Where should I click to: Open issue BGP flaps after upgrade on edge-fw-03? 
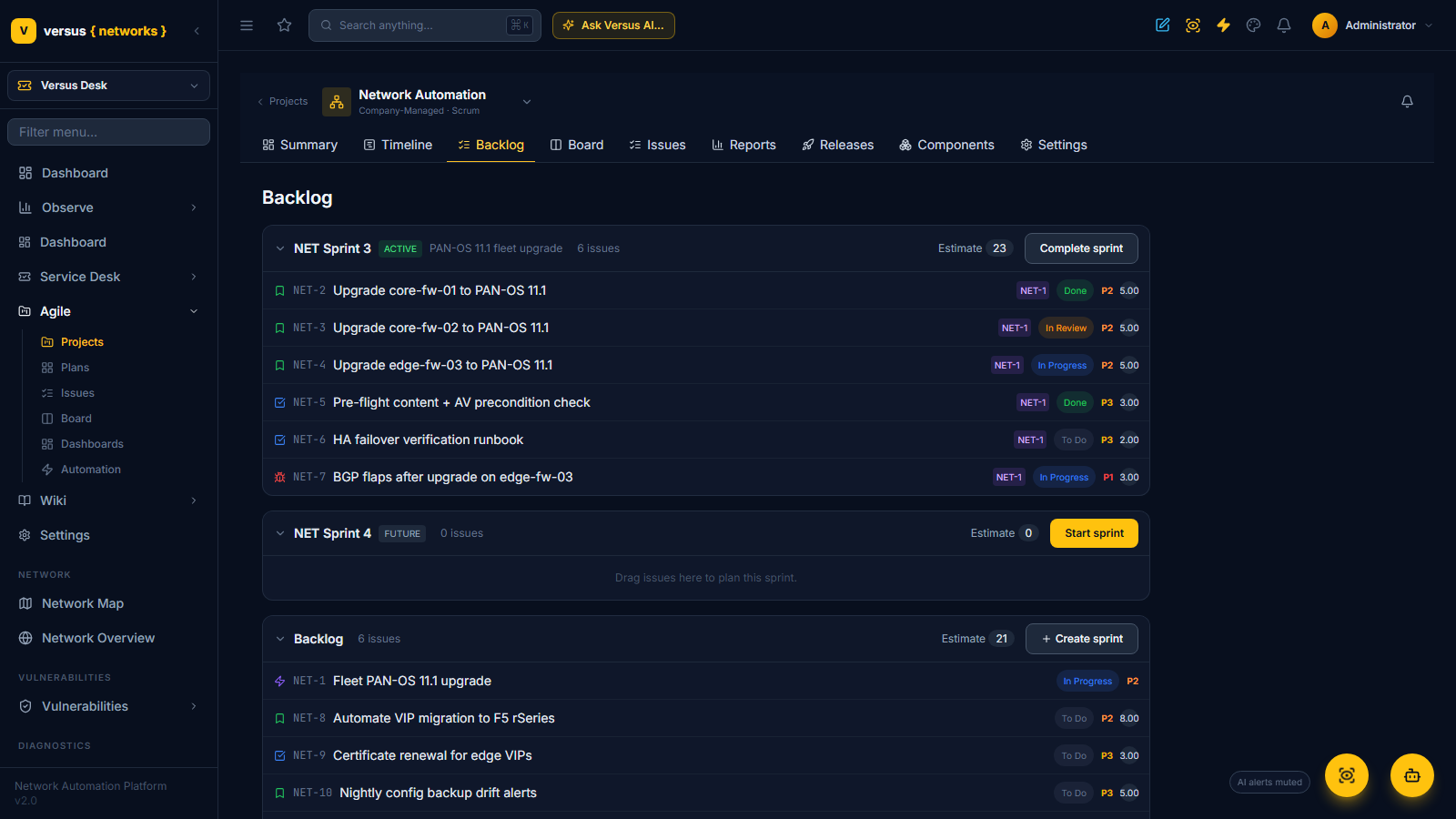coord(453,477)
